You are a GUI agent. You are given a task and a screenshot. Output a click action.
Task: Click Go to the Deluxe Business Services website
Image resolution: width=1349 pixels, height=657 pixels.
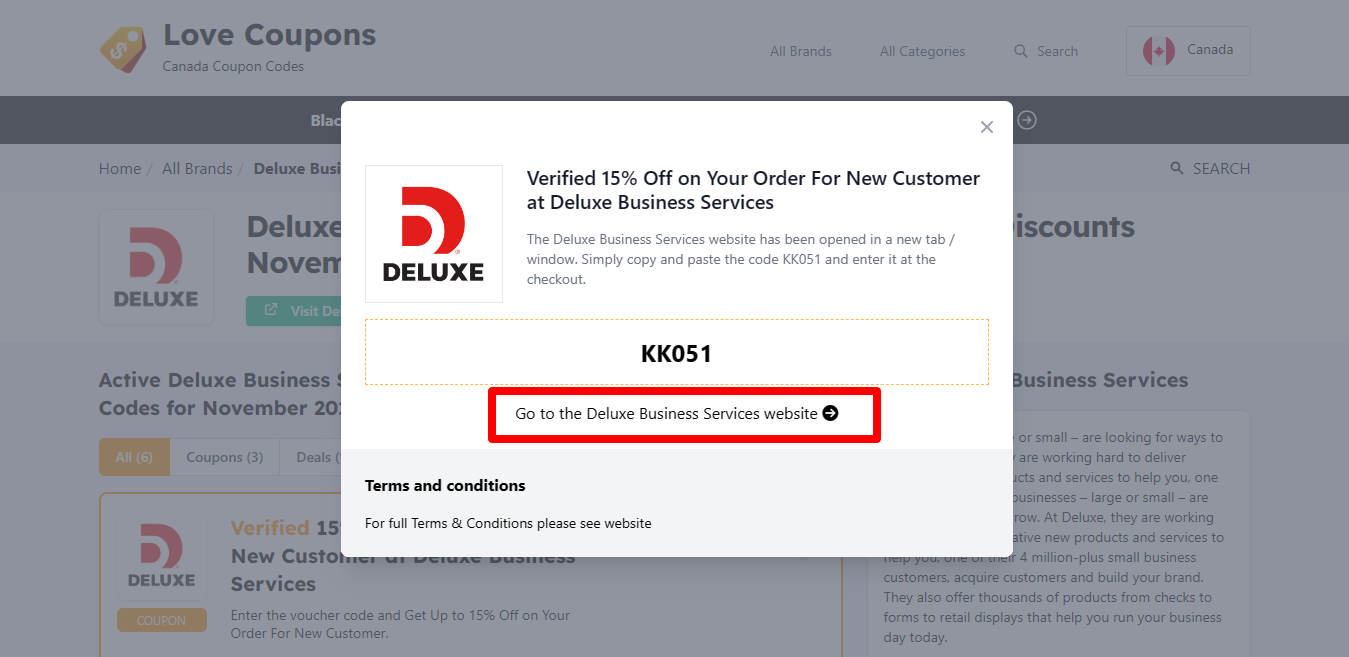(683, 413)
